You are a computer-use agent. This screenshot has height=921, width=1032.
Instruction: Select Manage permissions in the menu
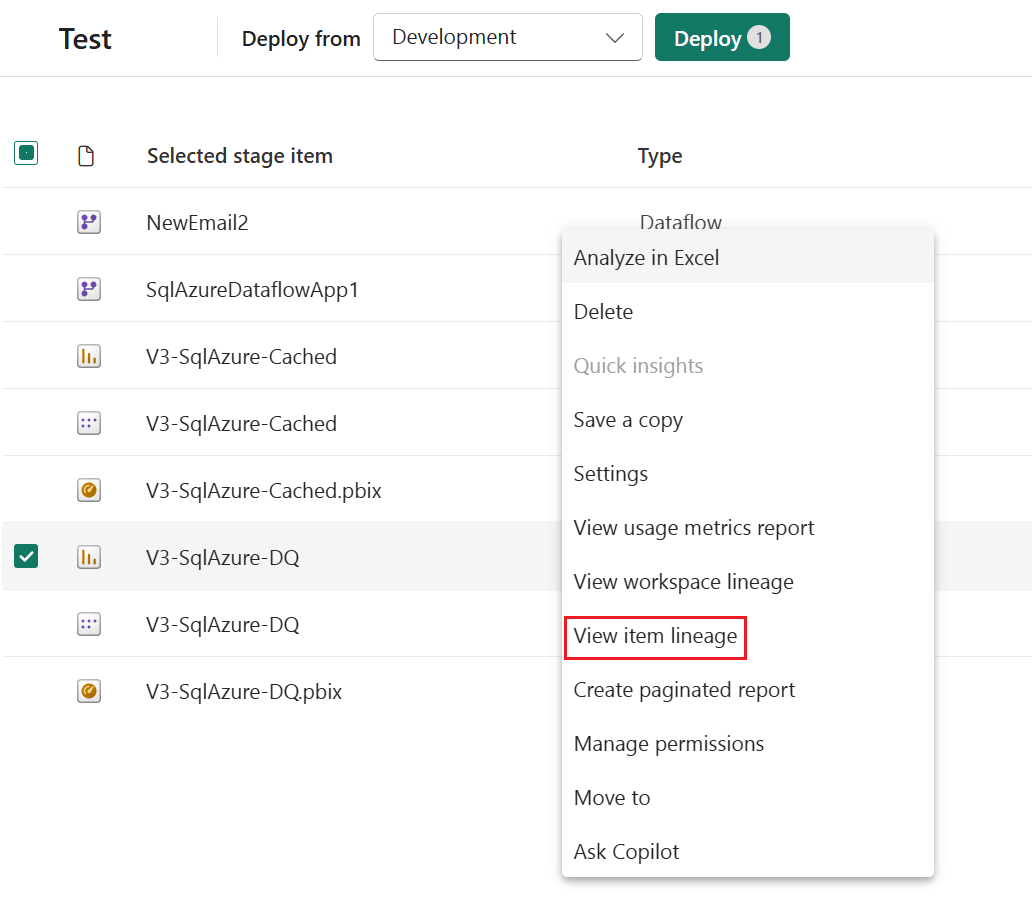click(668, 743)
